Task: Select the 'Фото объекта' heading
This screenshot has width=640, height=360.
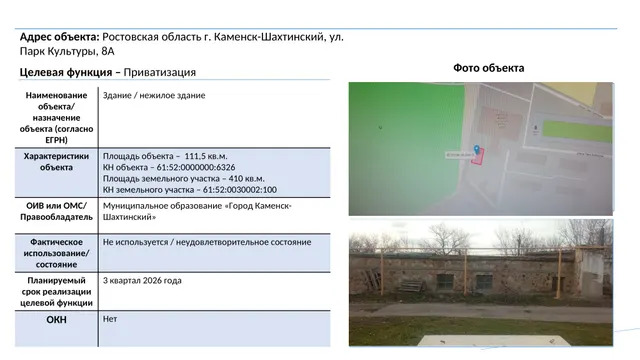Action: click(x=489, y=68)
